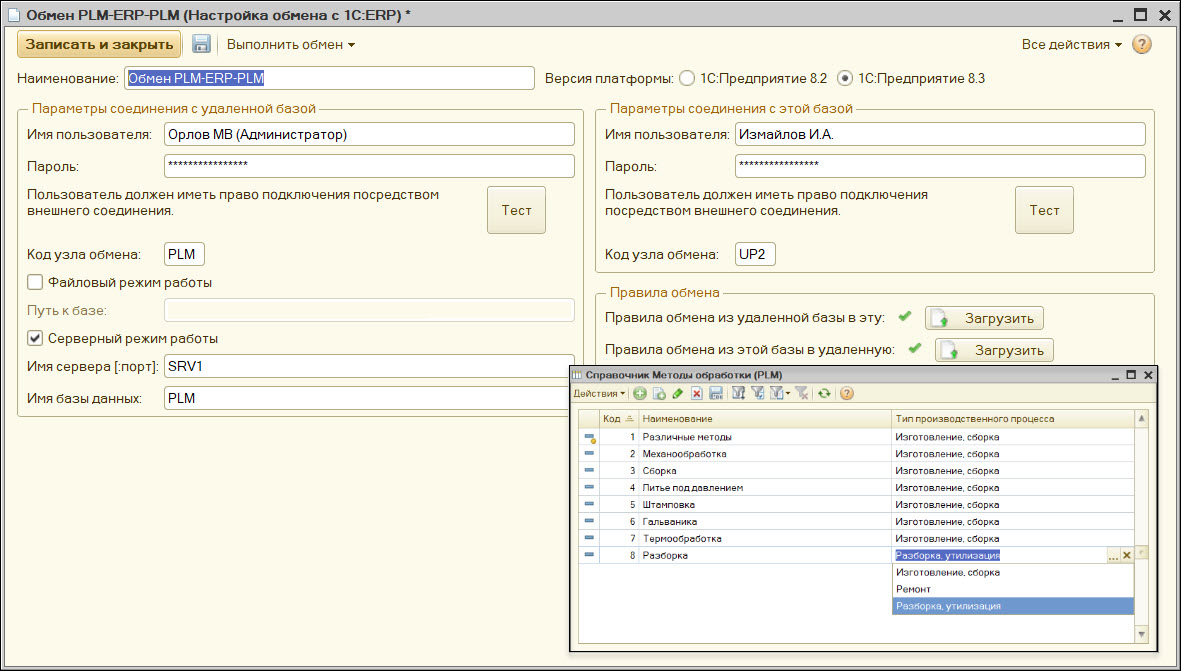
Task: Click Загрузить for rules from remote base
Action: [984, 318]
